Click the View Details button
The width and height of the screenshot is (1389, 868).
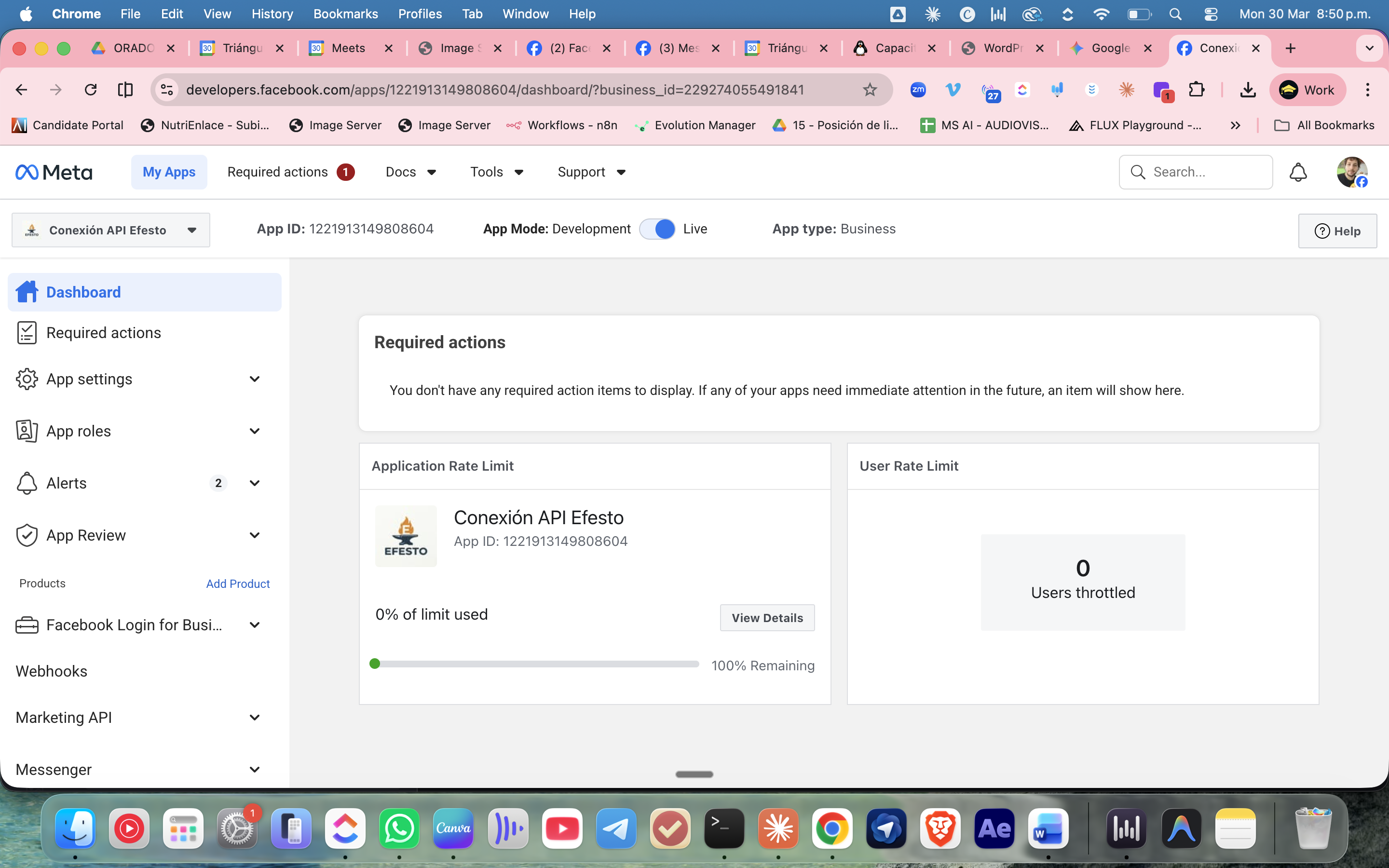767,618
